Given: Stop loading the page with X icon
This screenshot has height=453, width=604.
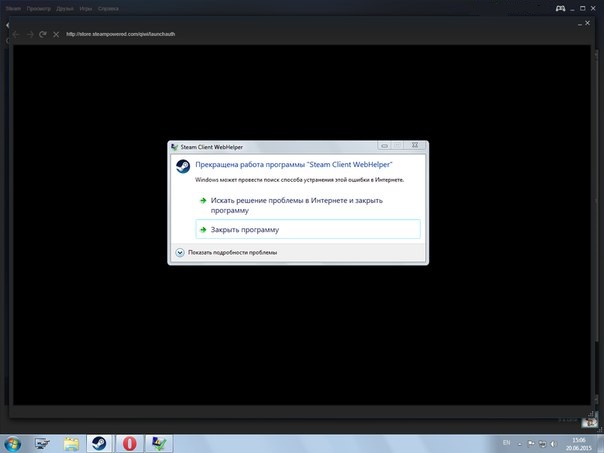Looking at the screenshot, I should click(55, 35).
